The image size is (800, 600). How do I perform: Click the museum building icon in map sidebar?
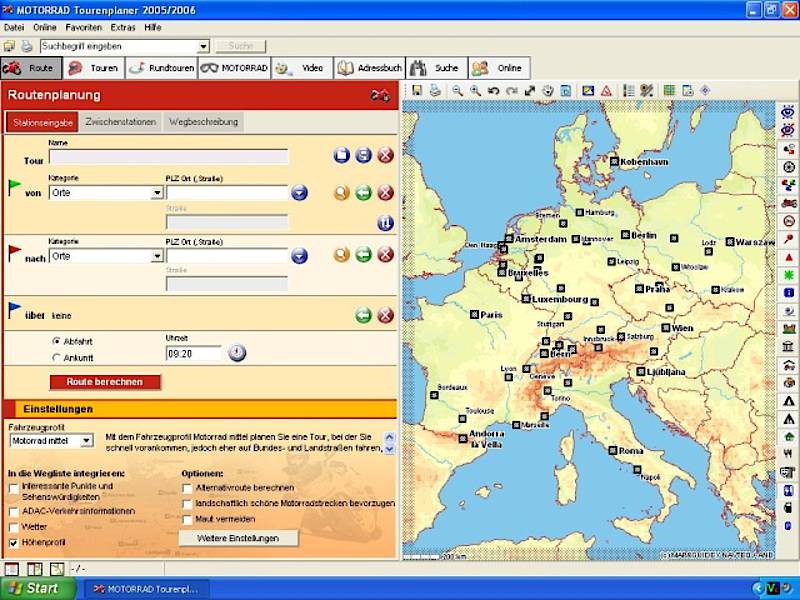coord(788,347)
